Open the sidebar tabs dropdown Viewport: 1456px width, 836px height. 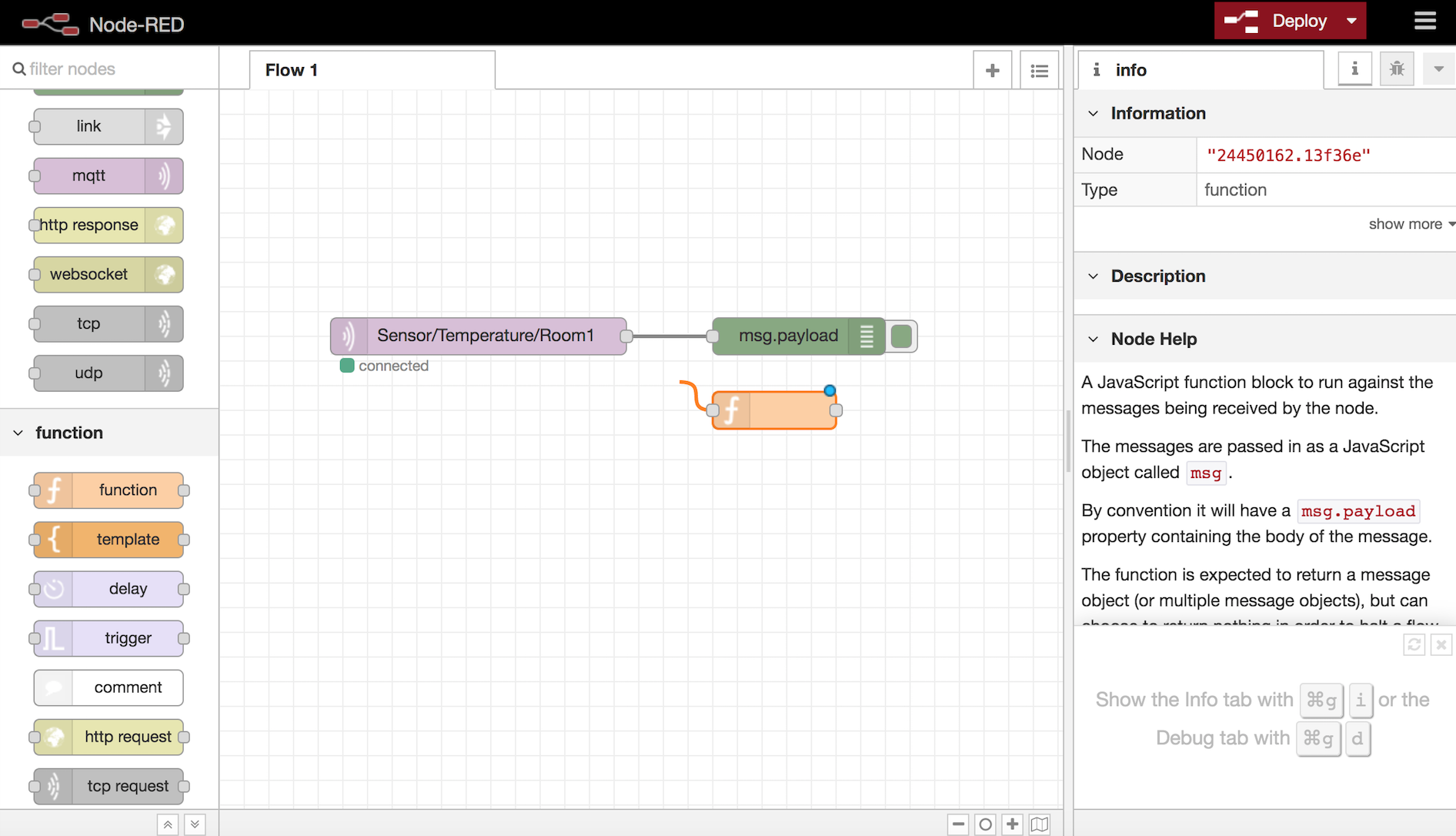point(1438,69)
